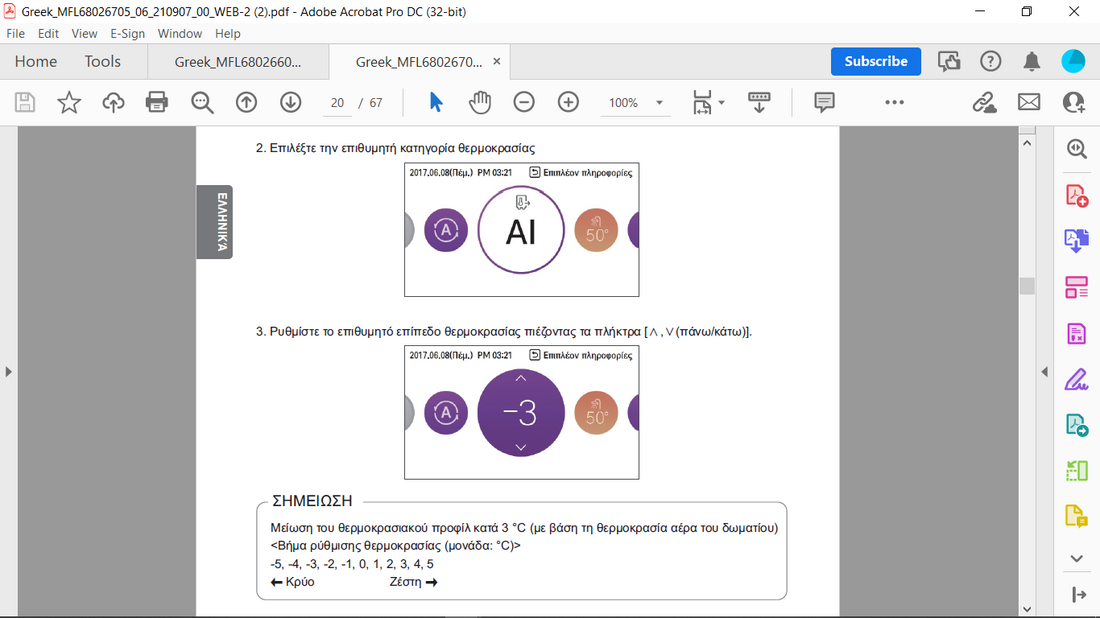Zoom out with the minus icon
Image resolution: width=1100 pixels, height=618 pixels.
point(524,102)
